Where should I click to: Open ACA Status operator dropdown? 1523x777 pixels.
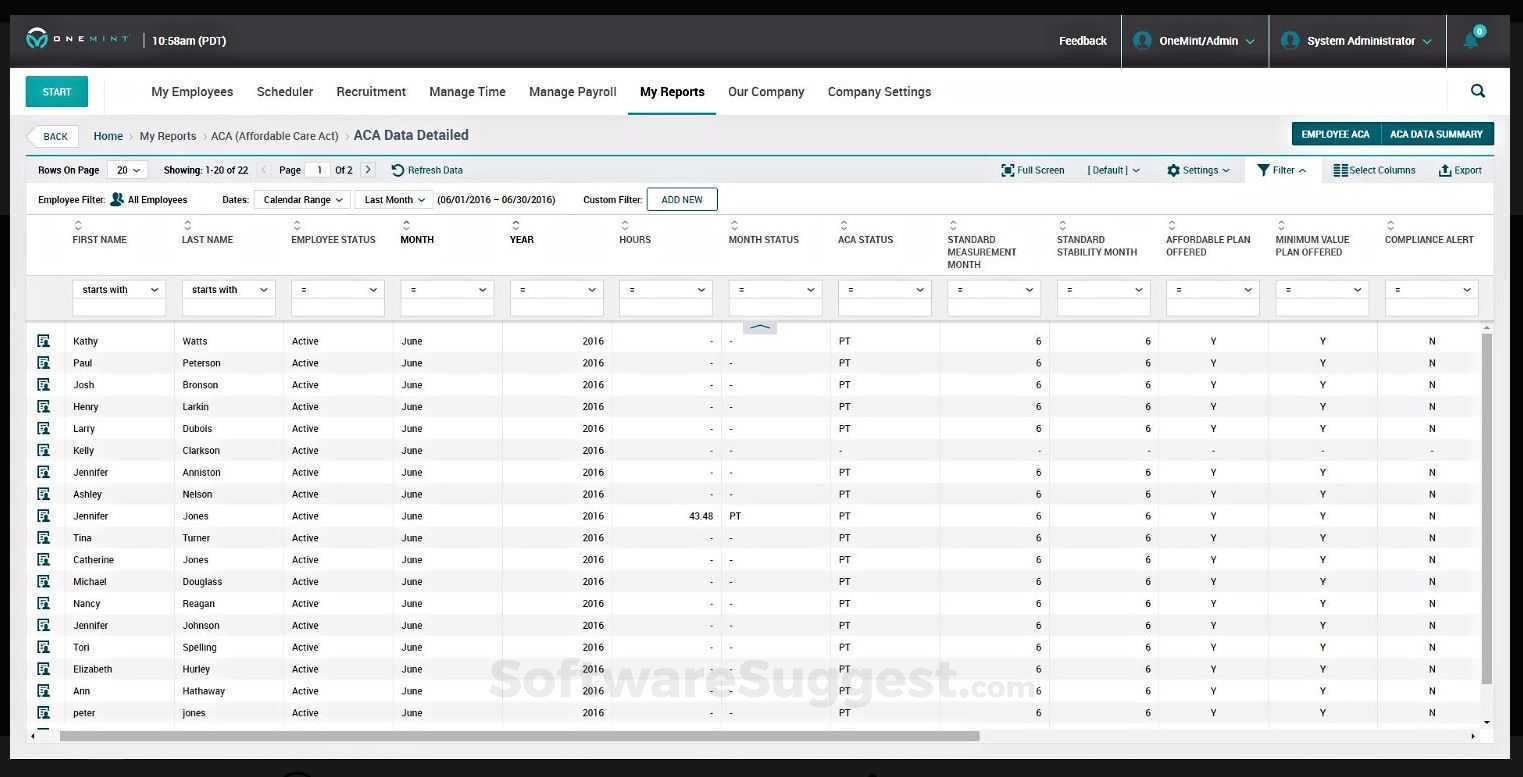click(x=885, y=290)
